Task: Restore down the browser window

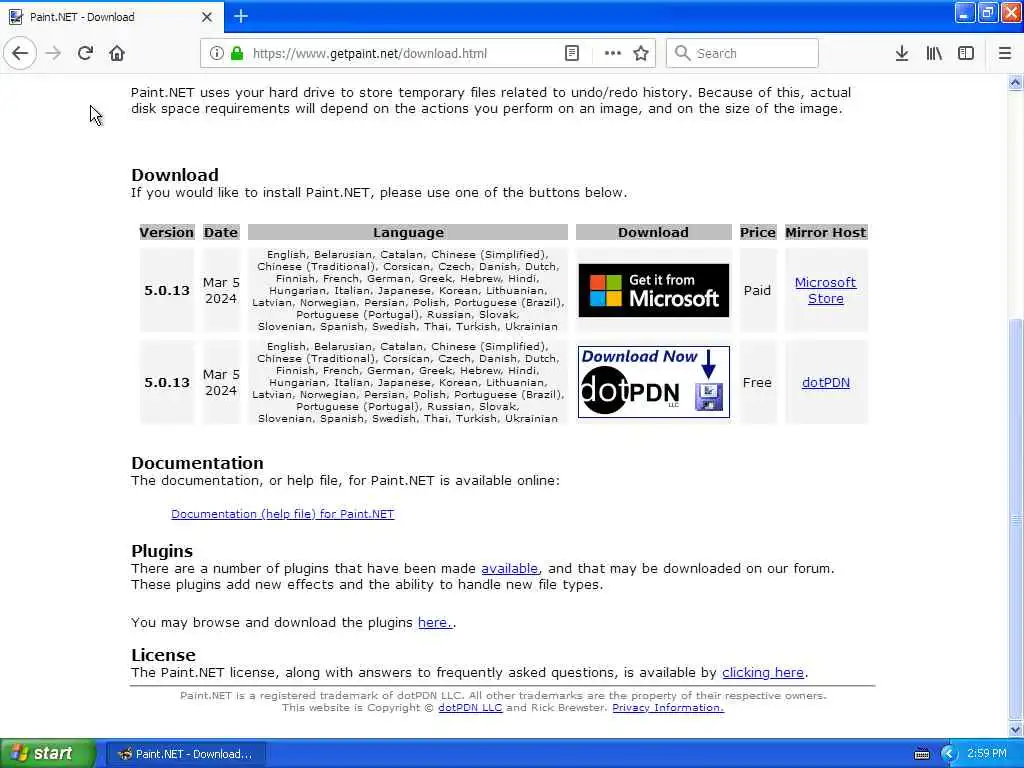Action: (987, 12)
